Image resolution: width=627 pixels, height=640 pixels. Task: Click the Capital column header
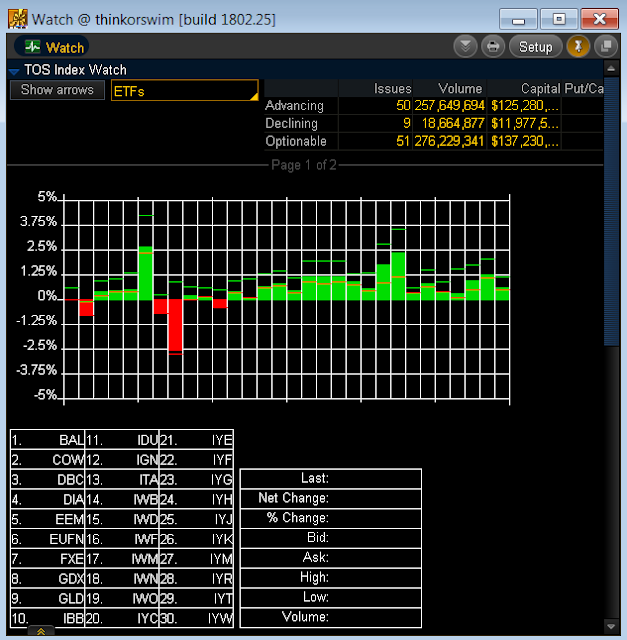pos(540,89)
